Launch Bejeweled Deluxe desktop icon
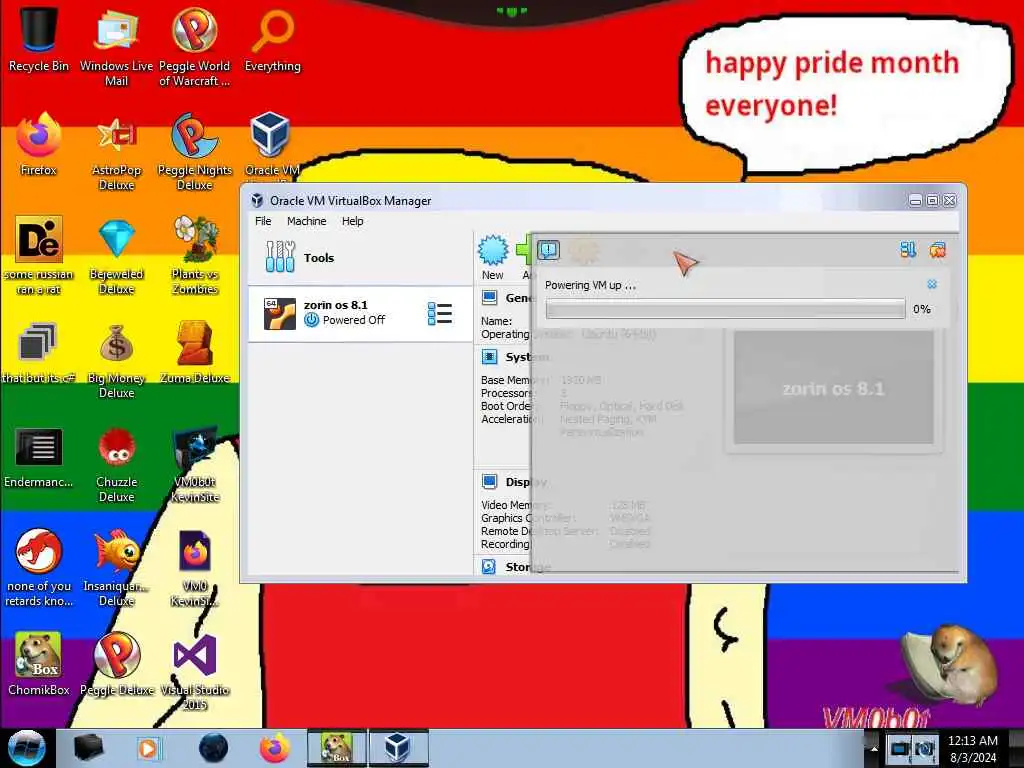 [x=116, y=255]
